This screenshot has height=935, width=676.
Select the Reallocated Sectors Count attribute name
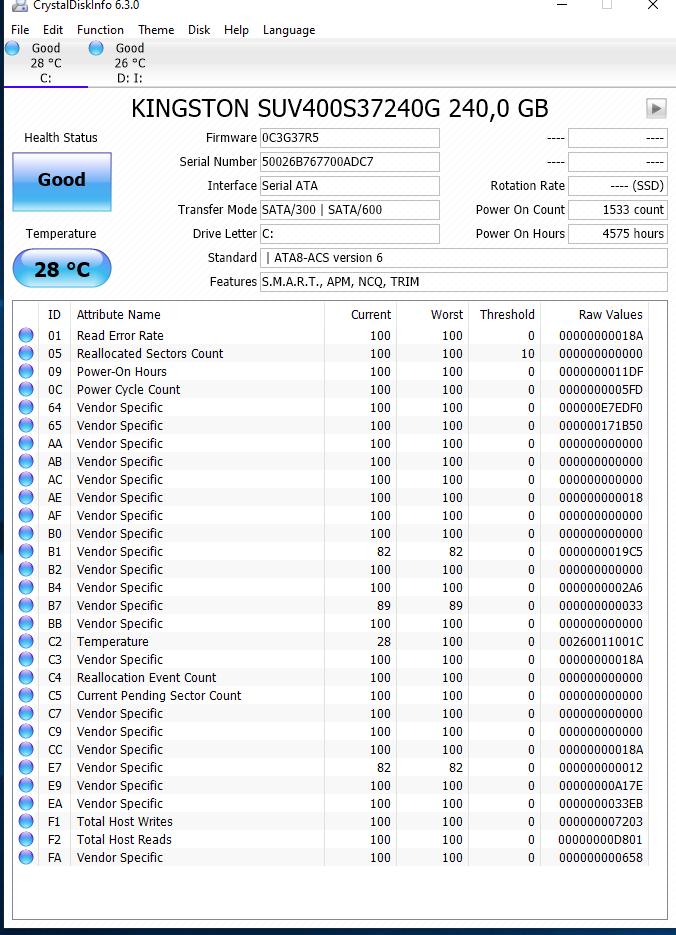pyautogui.click(x=150, y=354)
